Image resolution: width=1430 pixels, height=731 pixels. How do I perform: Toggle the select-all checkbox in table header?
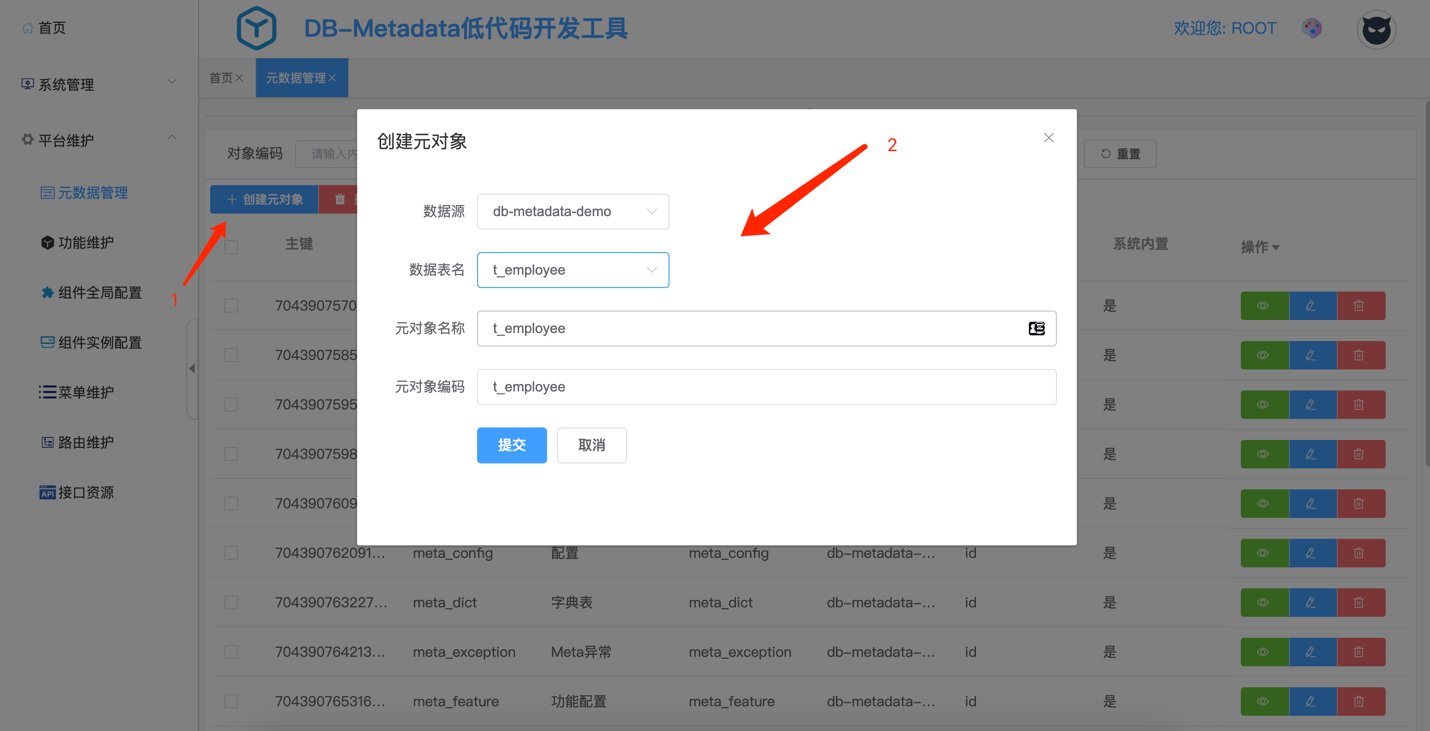231,246
